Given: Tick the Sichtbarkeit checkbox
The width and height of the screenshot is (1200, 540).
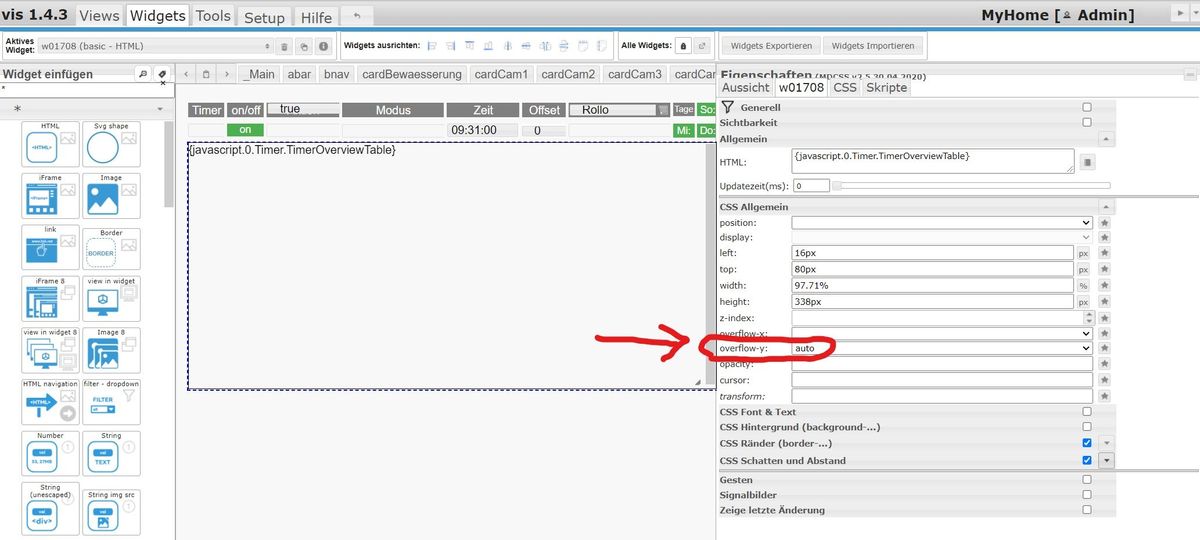Looking at the screenshot, I should (x=1087, y=122).
